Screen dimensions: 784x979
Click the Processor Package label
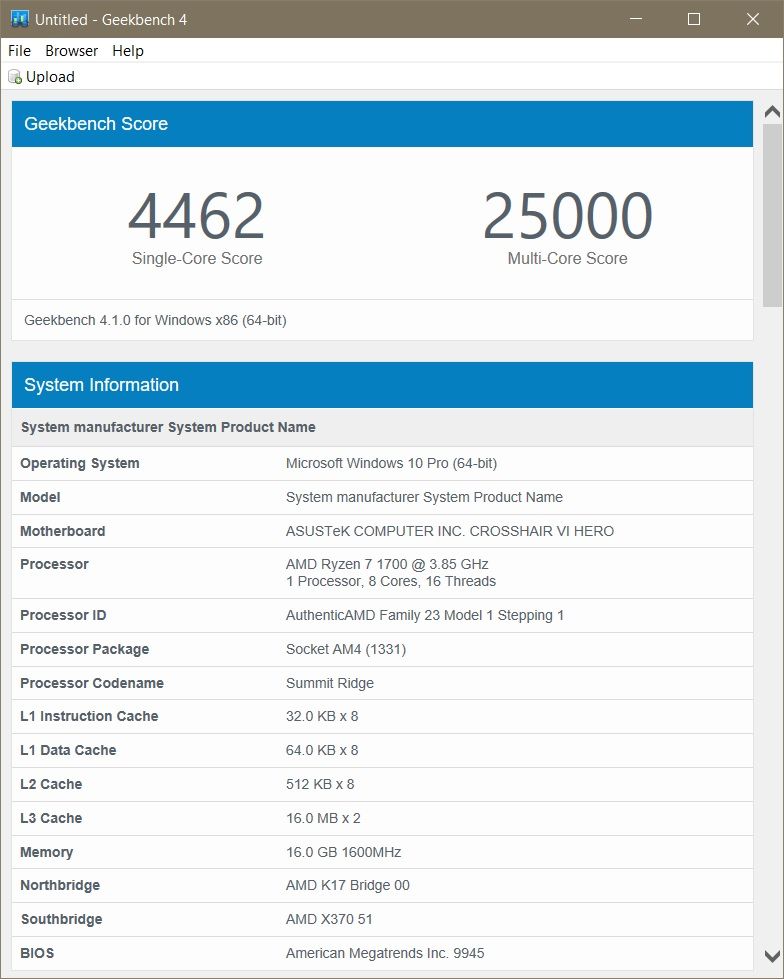click(x=84, y=649)
